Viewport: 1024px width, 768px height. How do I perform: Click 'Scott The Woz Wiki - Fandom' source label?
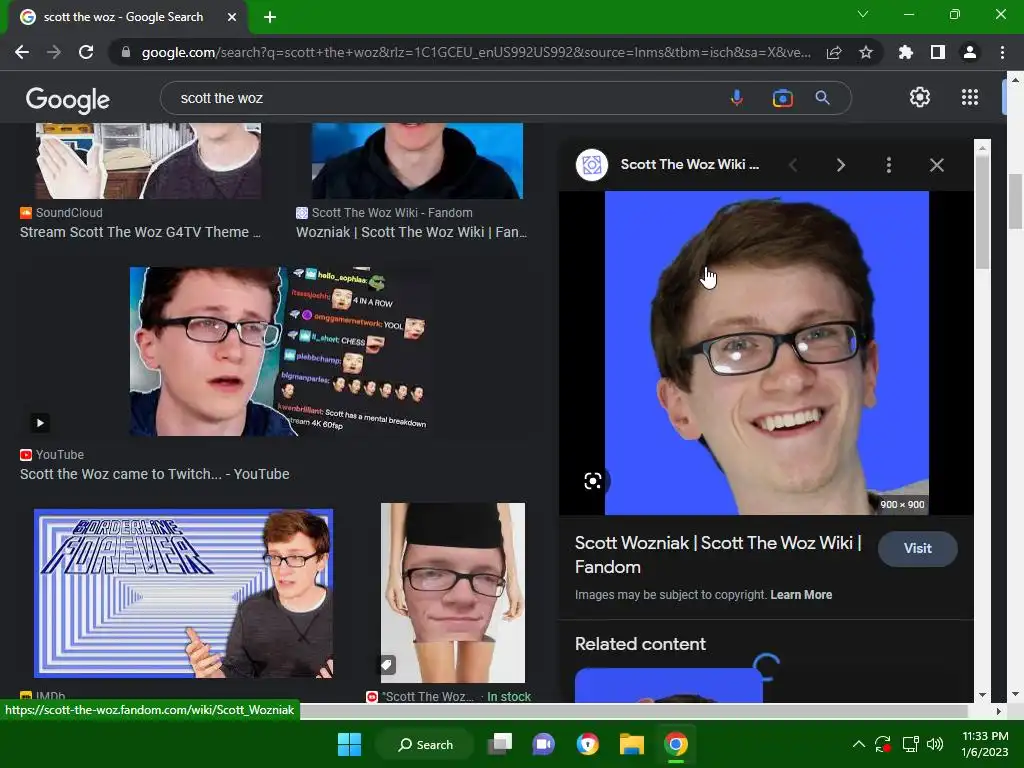click(x=392, y=213)
